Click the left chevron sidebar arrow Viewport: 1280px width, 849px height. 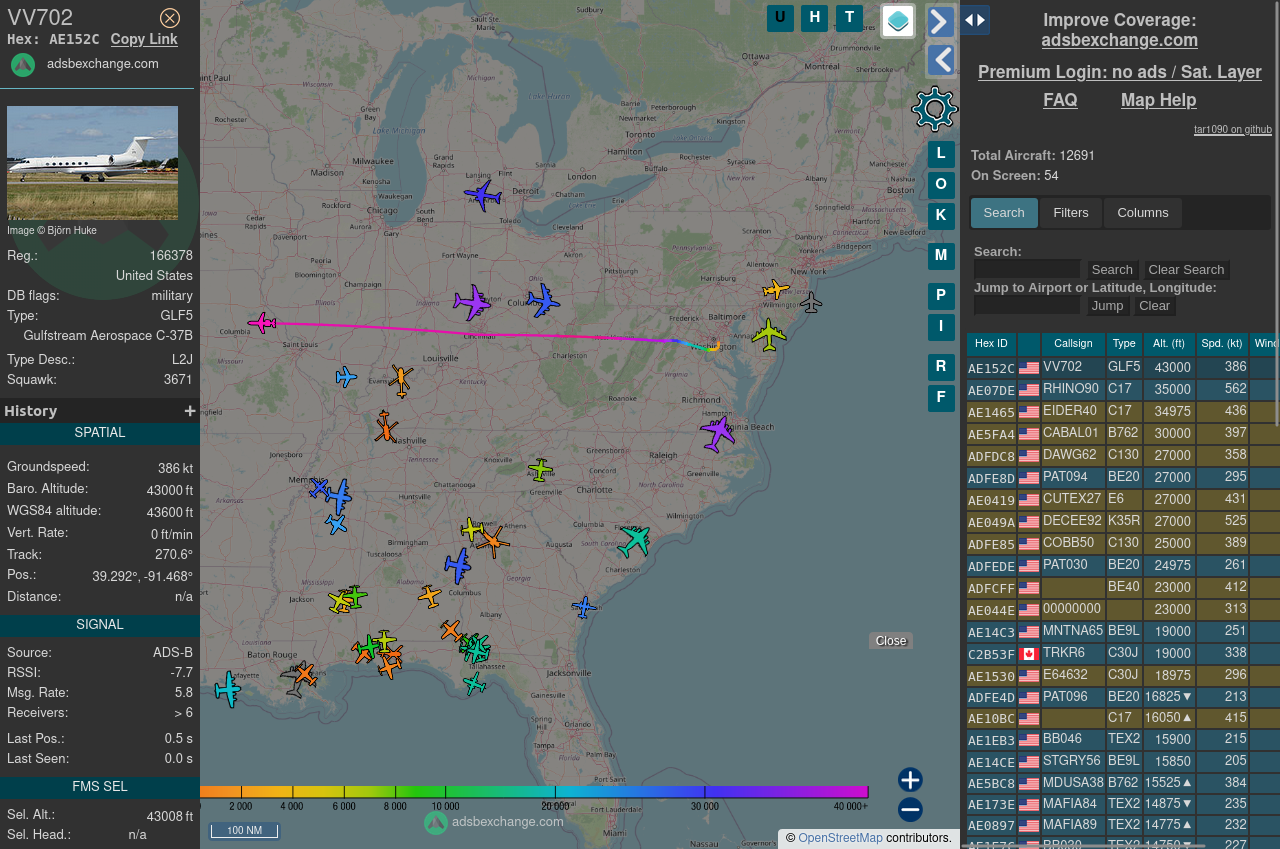click(941, 60)
